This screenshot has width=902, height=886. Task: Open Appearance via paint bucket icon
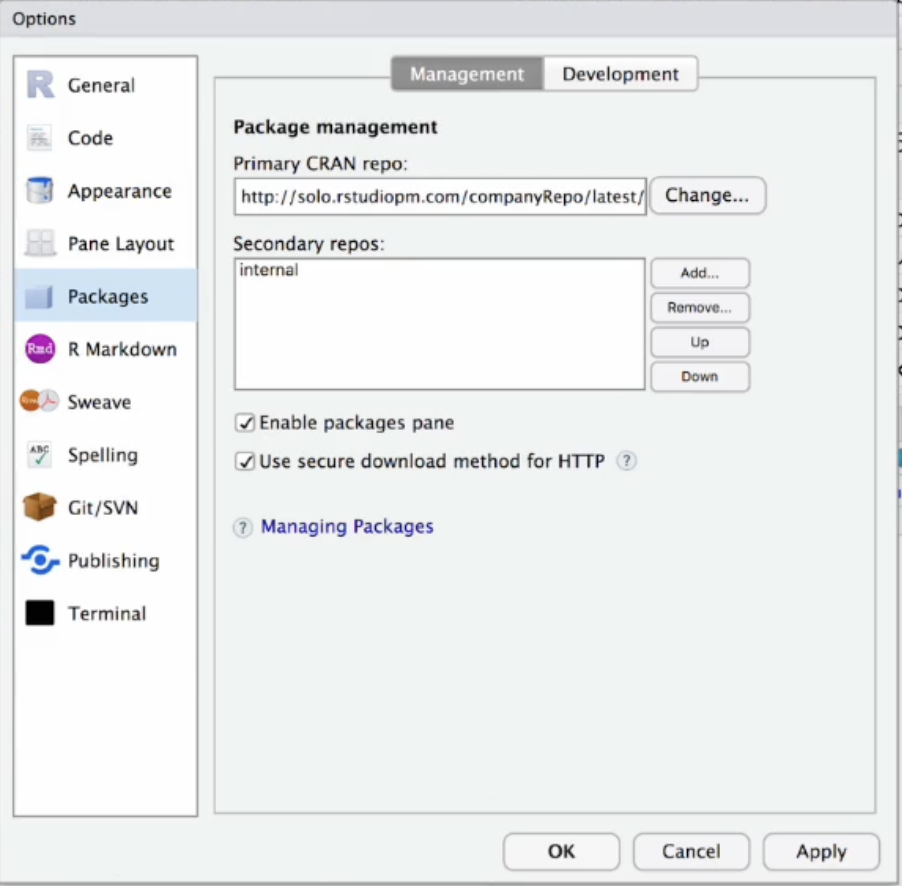tap(40, 191)
